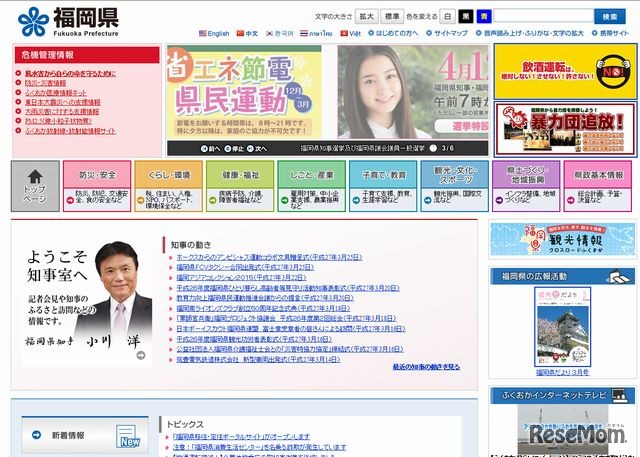Open 福岡県FCVタクシー合同出発式 news link

pos(245,267)
